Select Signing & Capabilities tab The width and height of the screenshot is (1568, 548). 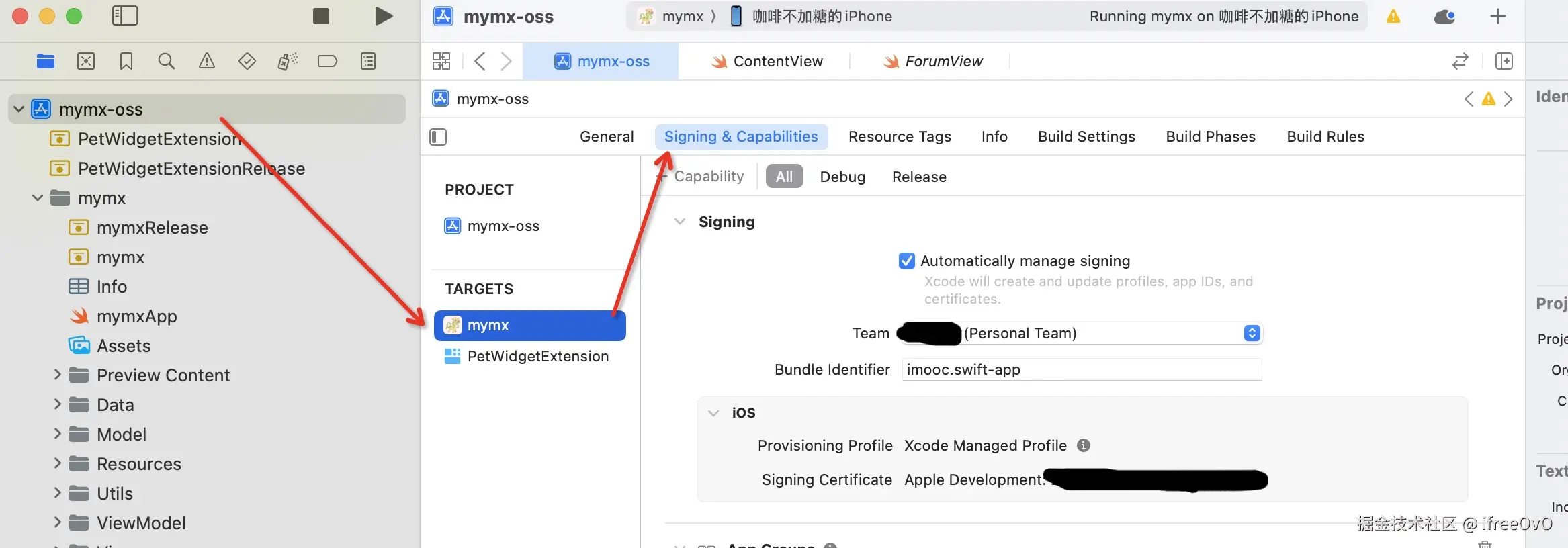tap(741, 137)
